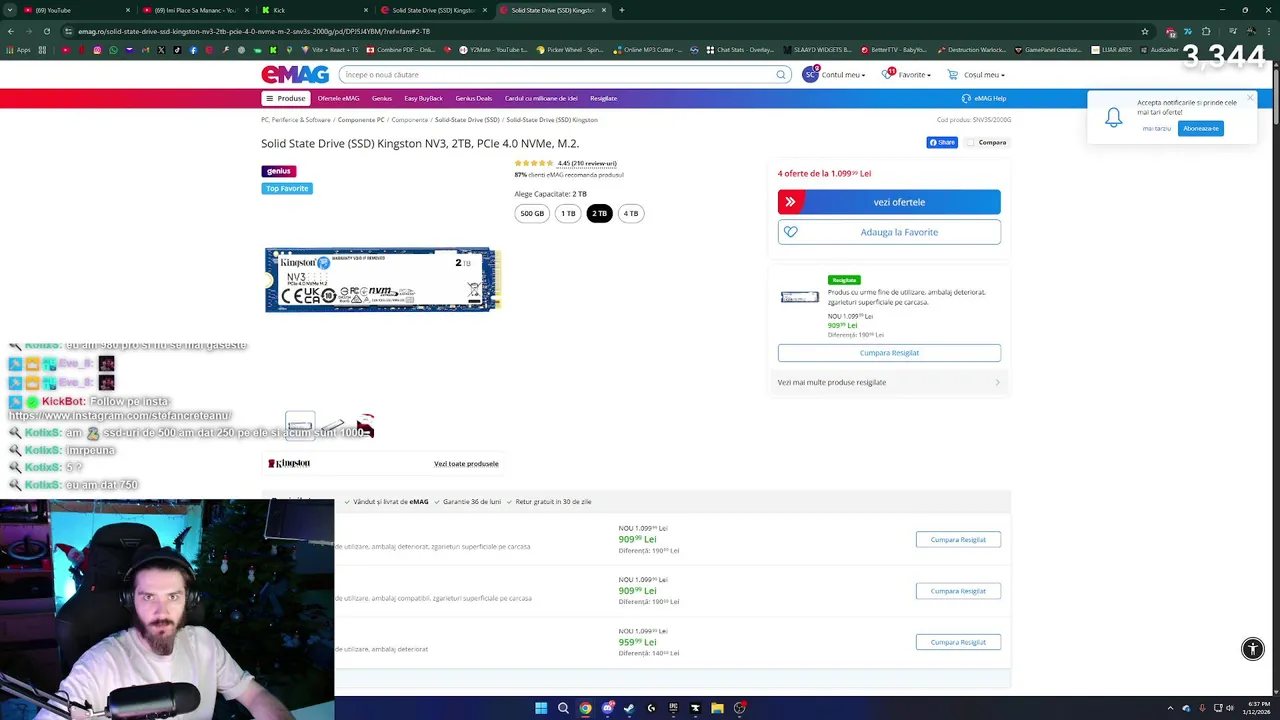Click the Favorite heart icon in header
The height and width of the screenshot is (720, 1280).
pos(887,75)
